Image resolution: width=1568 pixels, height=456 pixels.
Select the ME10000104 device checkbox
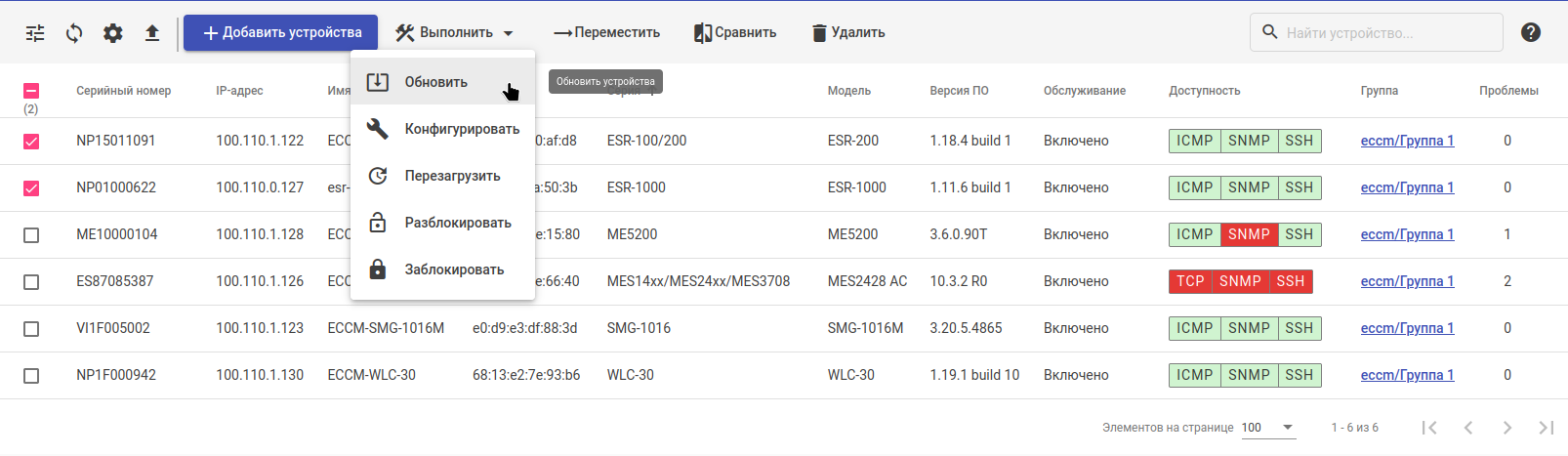tap(31, 235)
